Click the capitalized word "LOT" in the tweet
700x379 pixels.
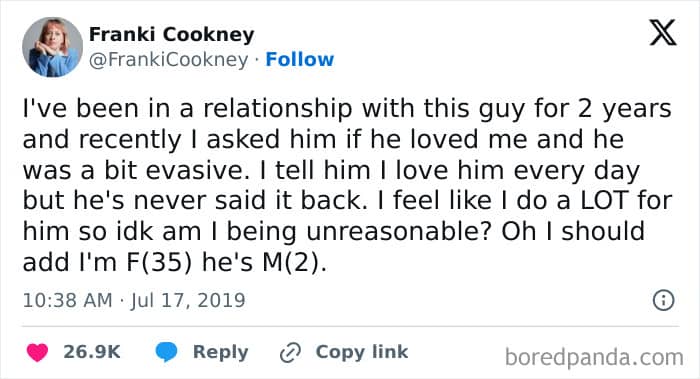click(604, 200)
